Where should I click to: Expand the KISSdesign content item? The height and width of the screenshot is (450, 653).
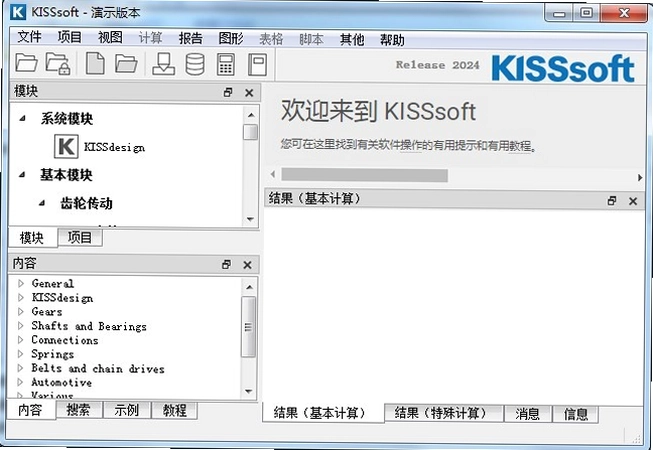coord(21,298)
